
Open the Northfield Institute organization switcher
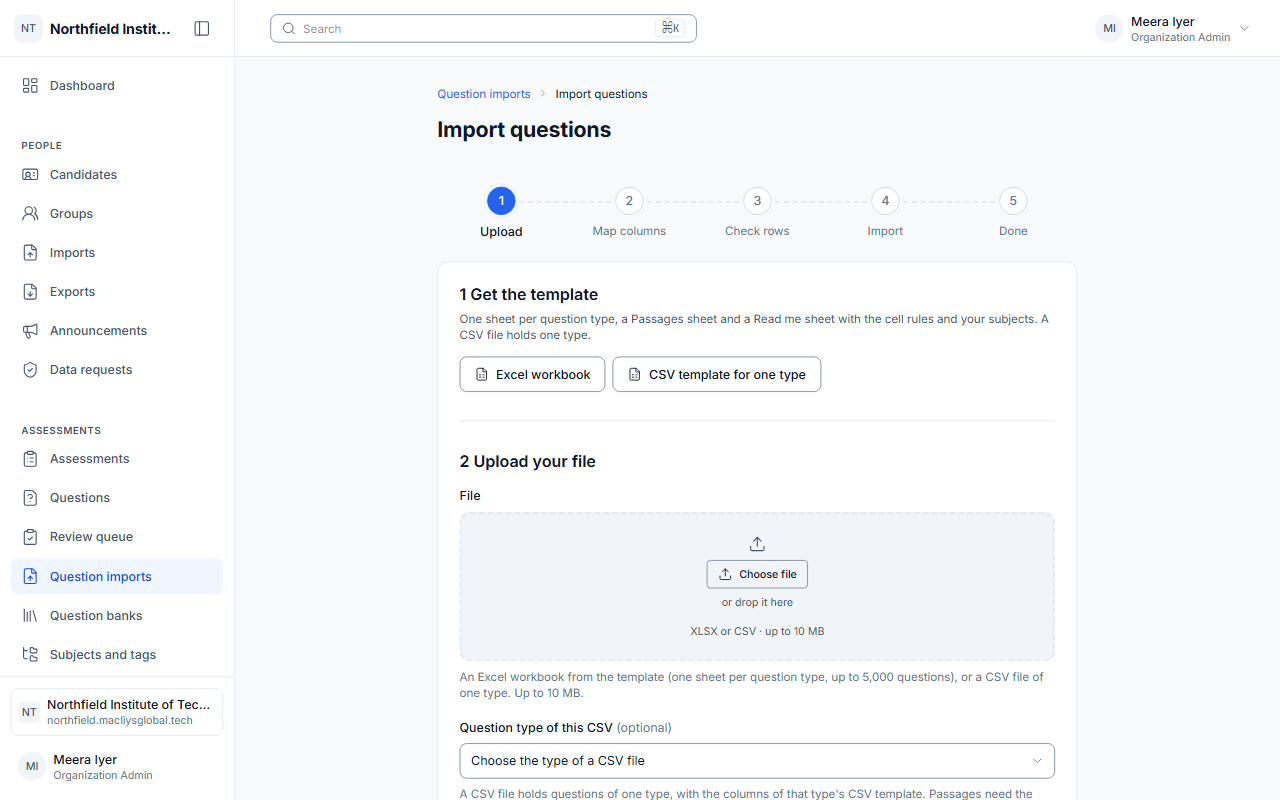tap(117, 712)
